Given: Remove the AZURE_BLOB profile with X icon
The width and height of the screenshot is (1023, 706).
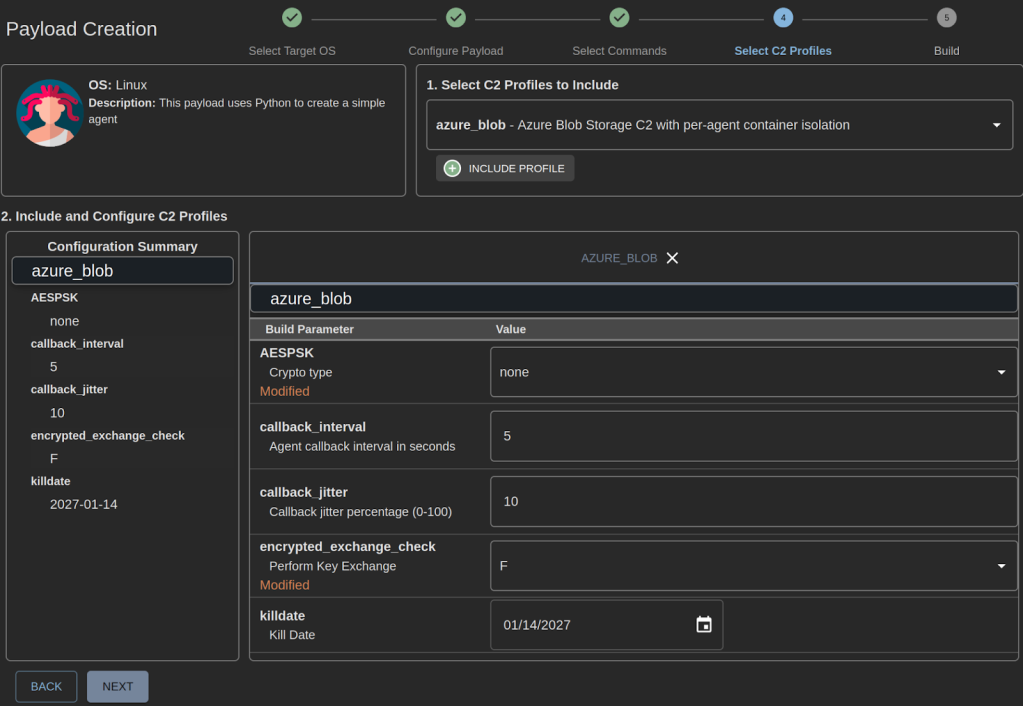Looking at the screenshot, I should coord(672,258).
